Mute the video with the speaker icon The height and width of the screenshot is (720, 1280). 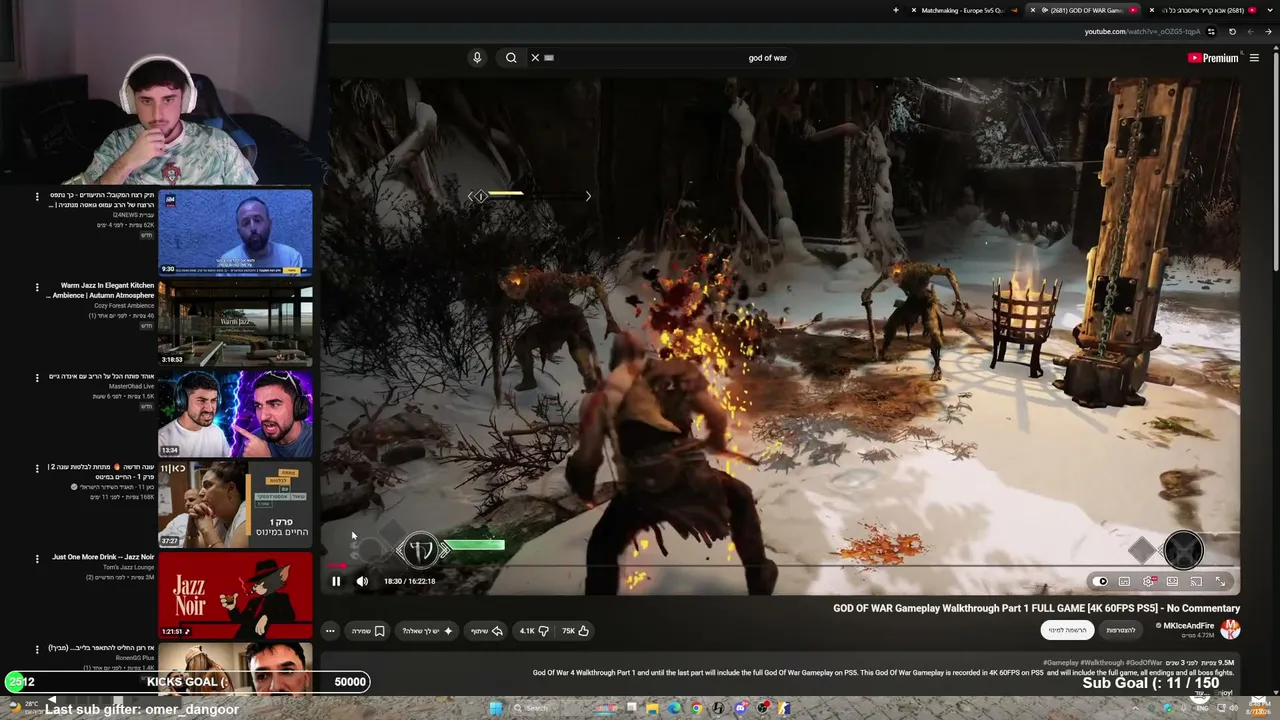[x=362, y=581]
